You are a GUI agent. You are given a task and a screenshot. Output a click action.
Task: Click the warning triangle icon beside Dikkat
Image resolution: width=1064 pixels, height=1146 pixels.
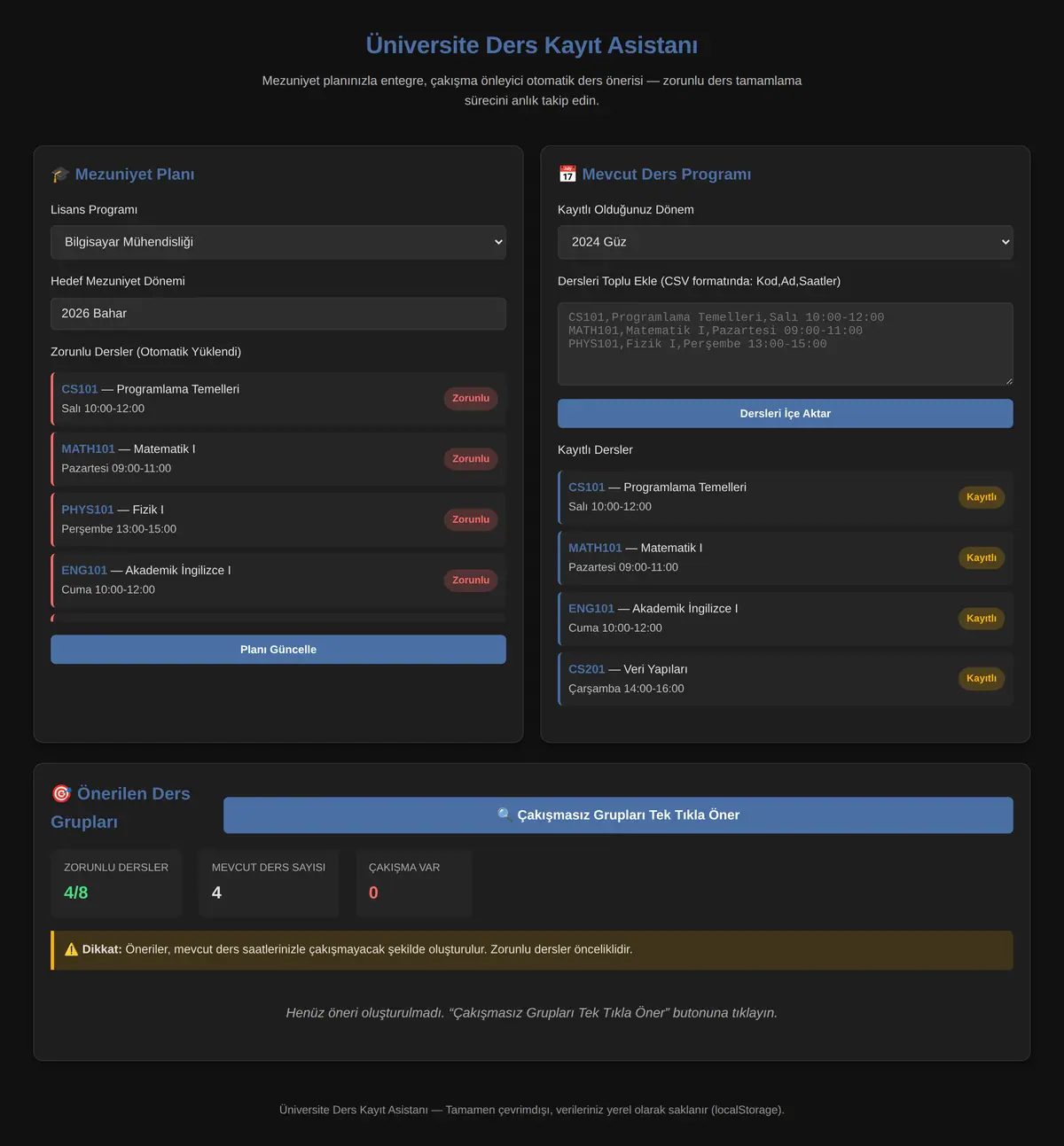[x=72, y=949]
